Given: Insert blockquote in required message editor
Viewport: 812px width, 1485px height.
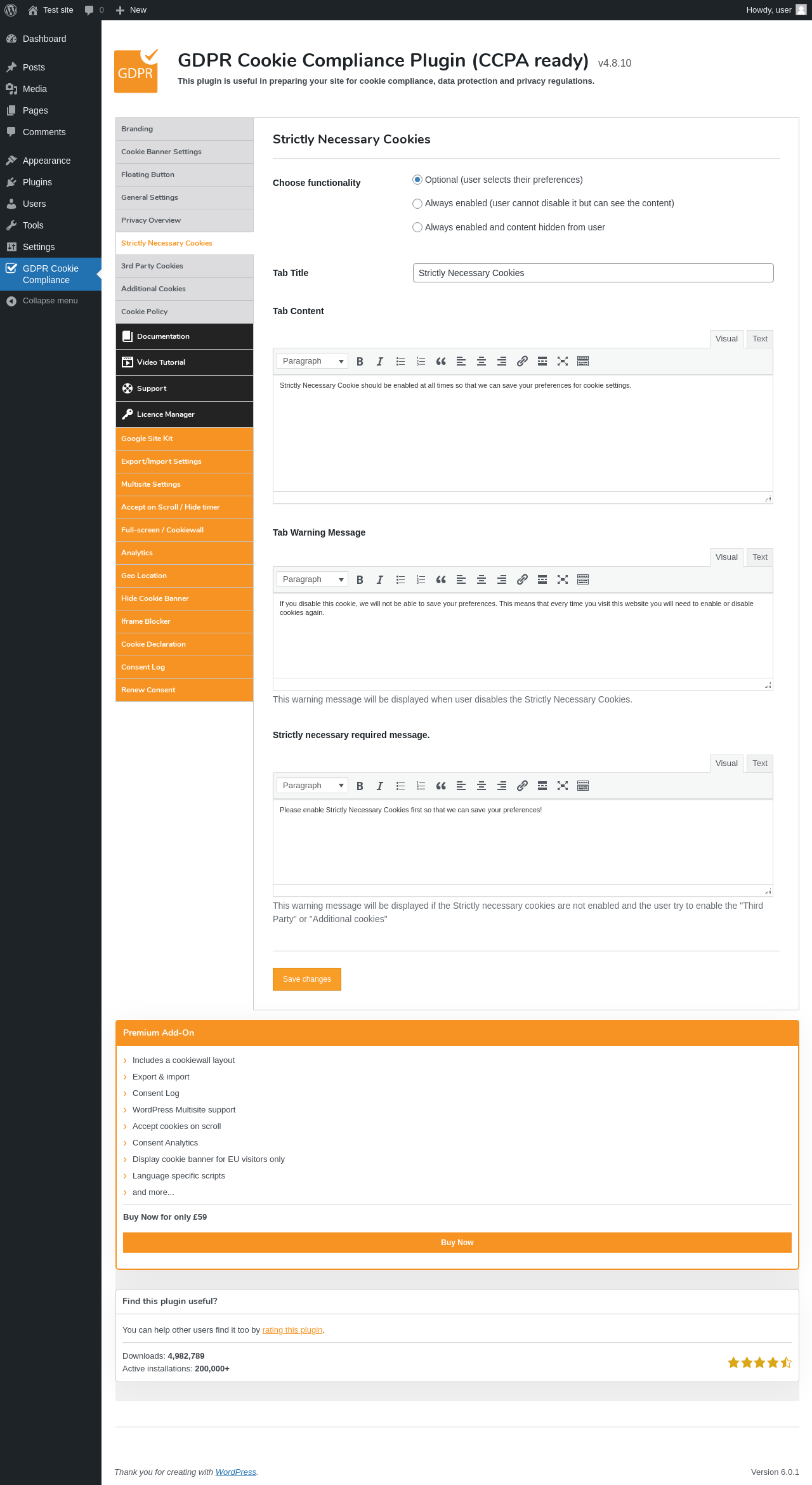Looking at the screenshot, I should pyautogui.click(x=441, y=786).
